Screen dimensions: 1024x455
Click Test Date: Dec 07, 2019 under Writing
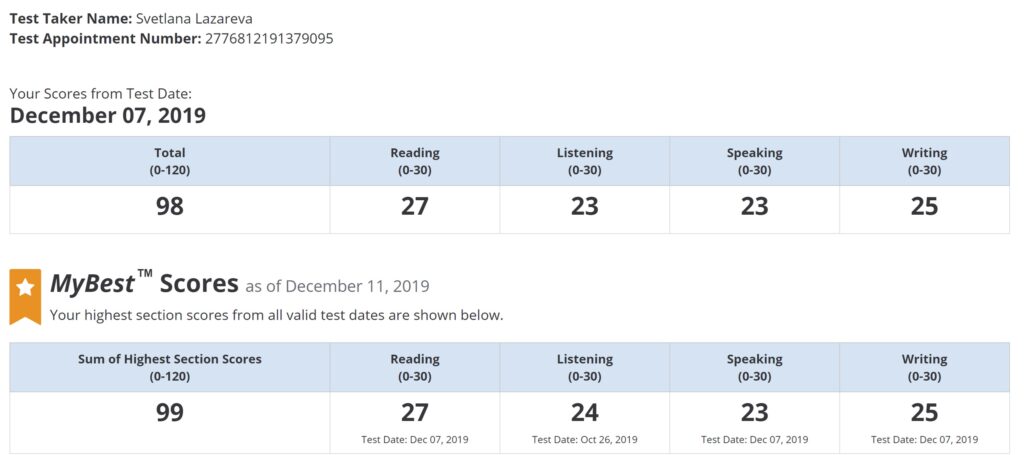coord(924,439)
